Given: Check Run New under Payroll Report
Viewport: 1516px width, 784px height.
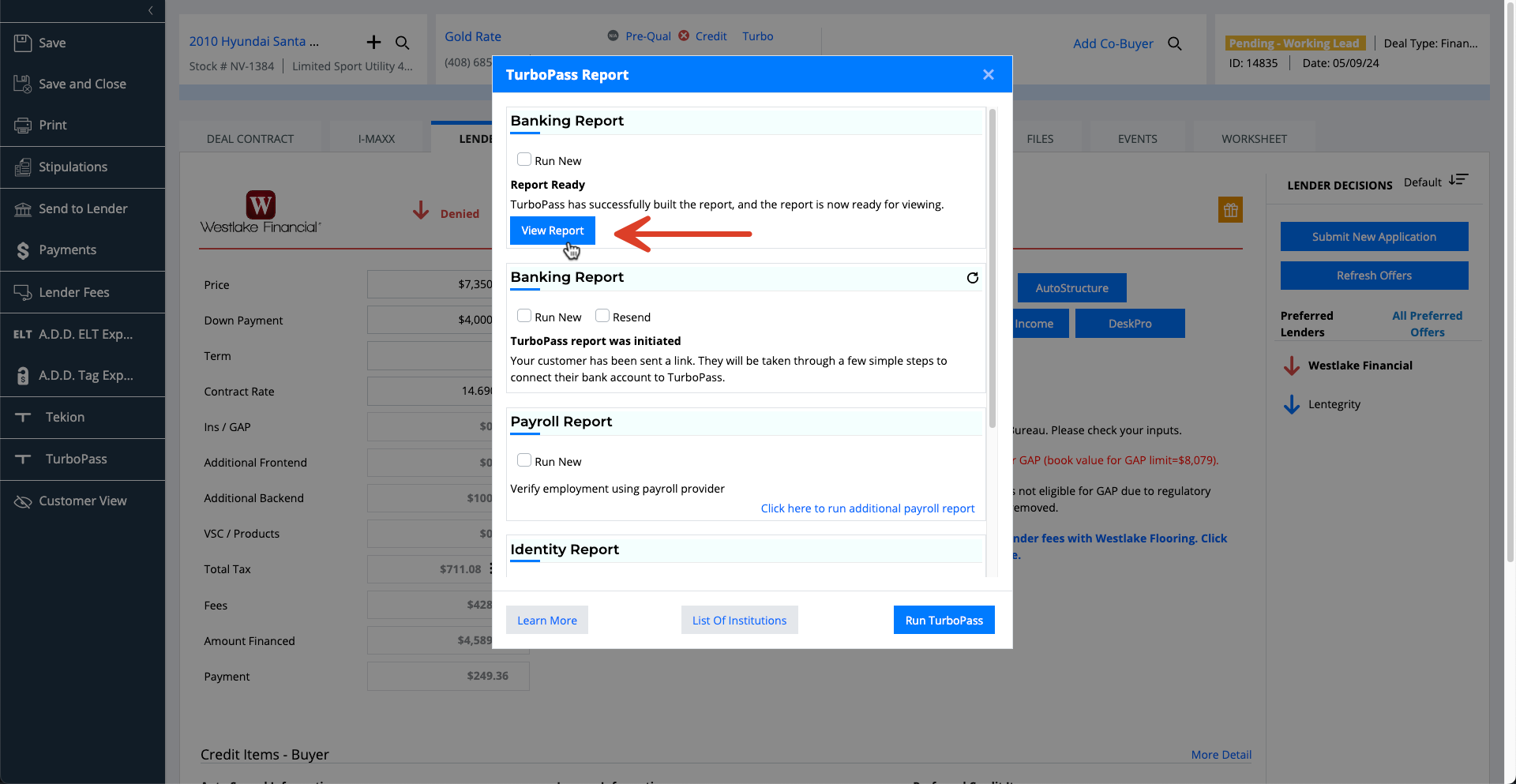Looking at the screenshot, I should 524,460.
